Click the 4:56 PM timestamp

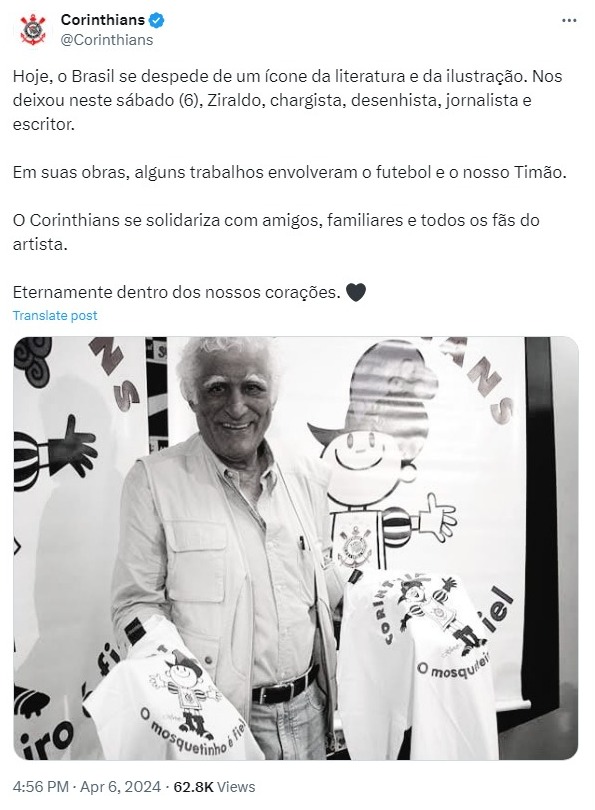coord(41,787)
